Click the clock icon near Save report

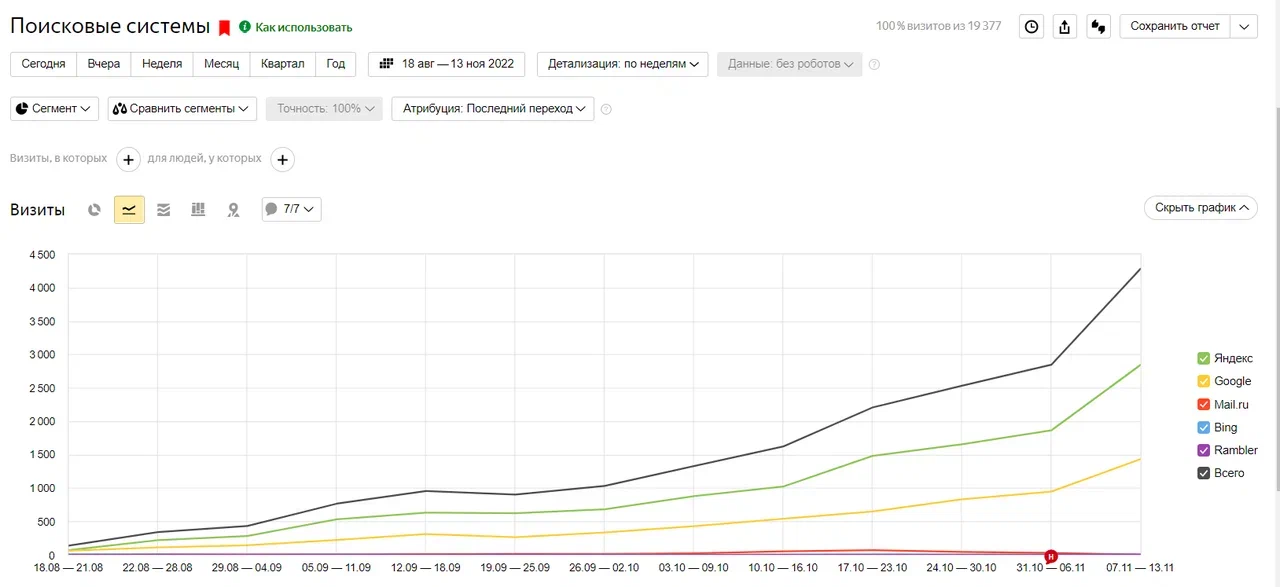1031,27
